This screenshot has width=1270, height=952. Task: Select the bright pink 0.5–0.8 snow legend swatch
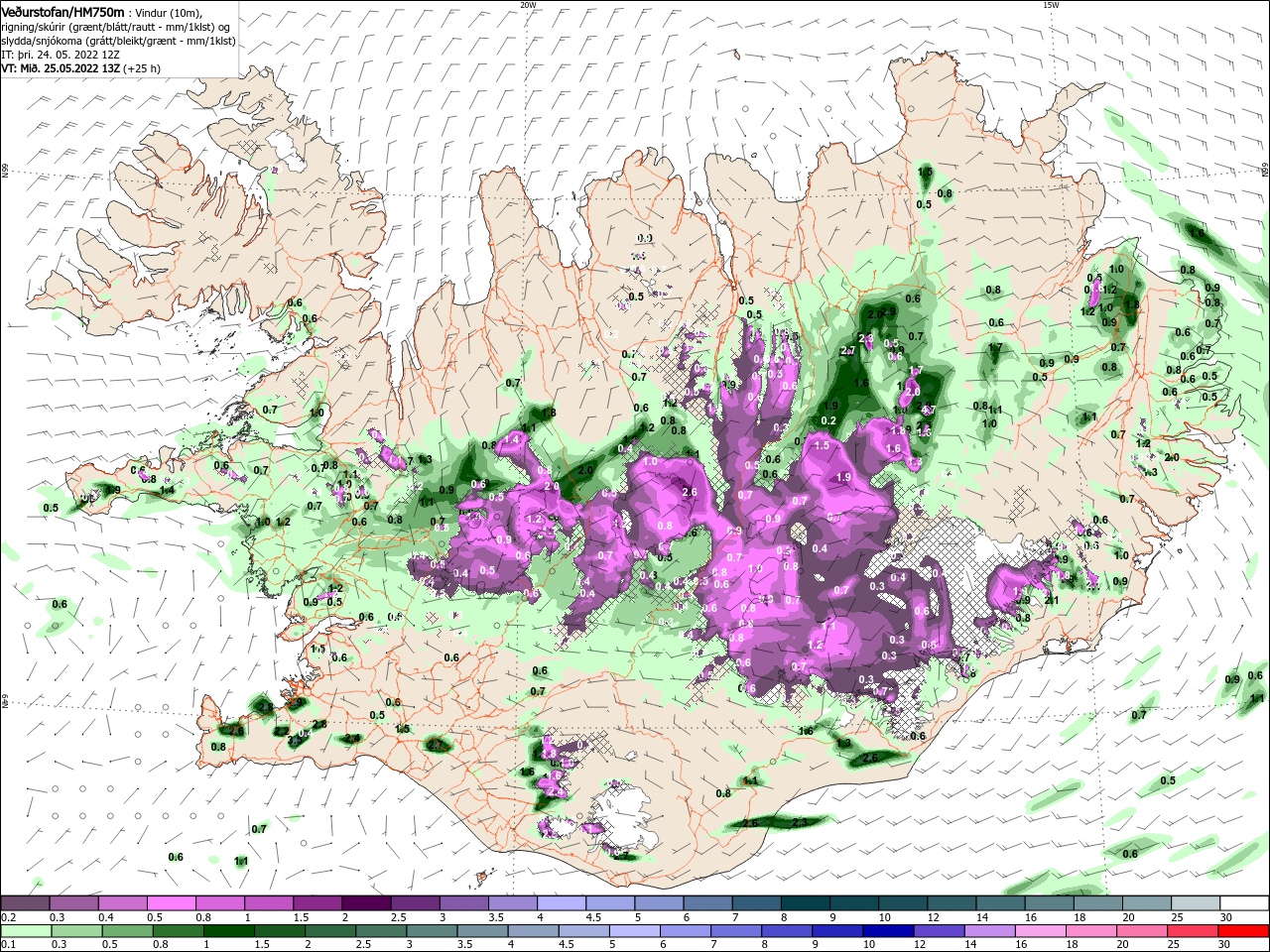171,903
